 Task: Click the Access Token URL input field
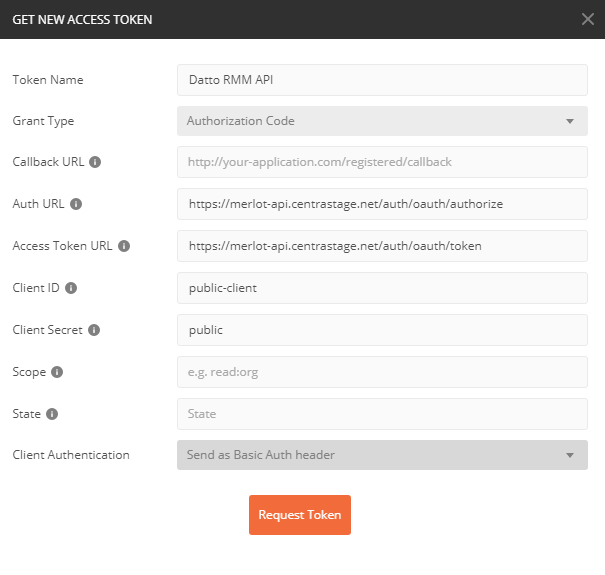(x=382, y=246)
